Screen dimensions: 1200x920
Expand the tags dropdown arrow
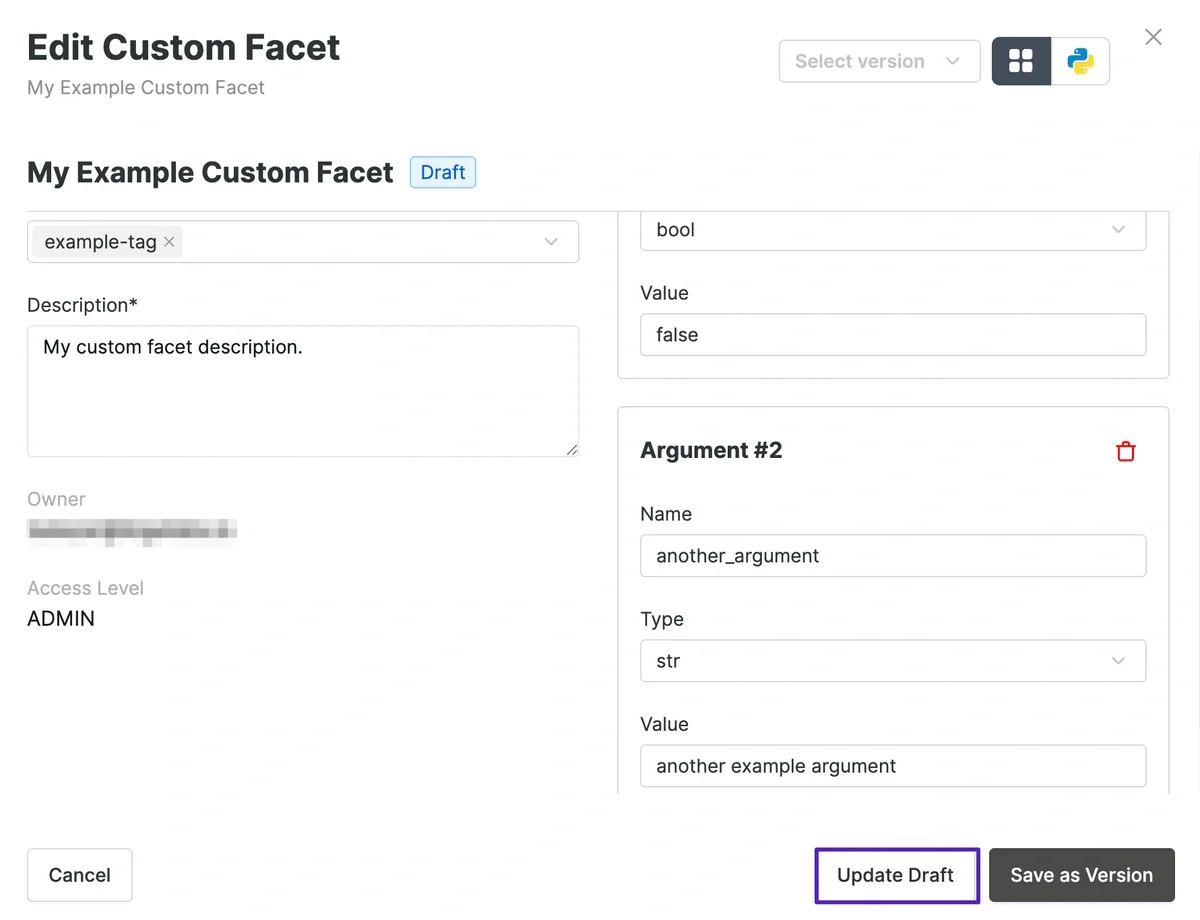(x=551, y=242)
